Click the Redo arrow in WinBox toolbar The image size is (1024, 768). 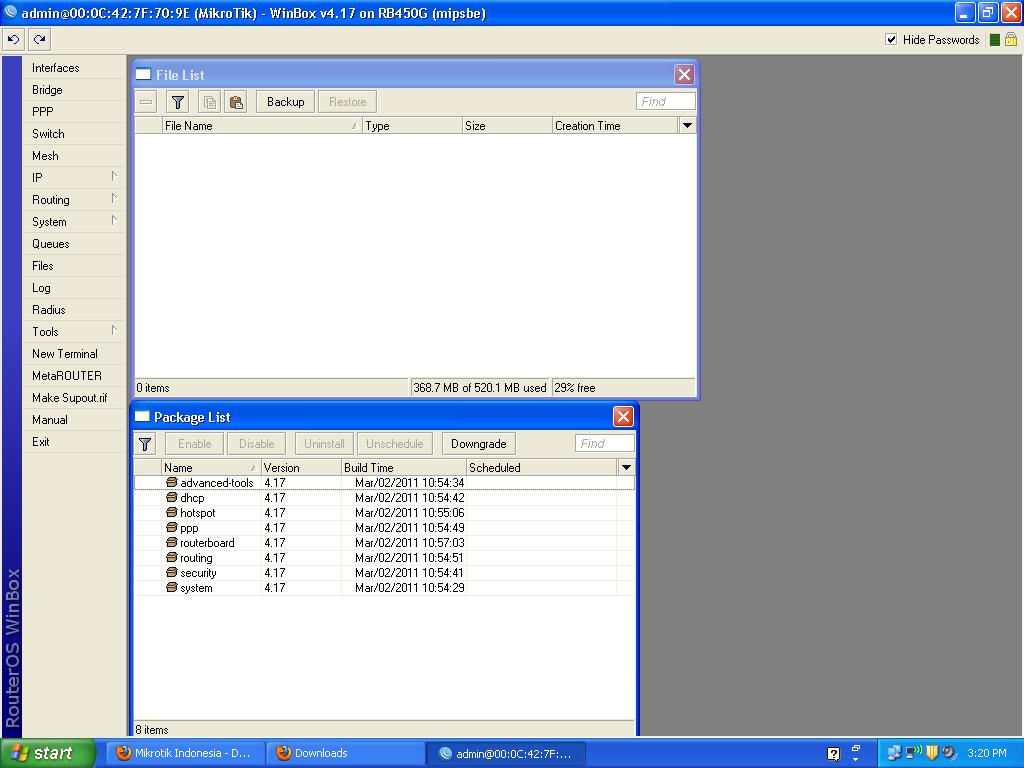pyautogui.click(x=40, y=40)
